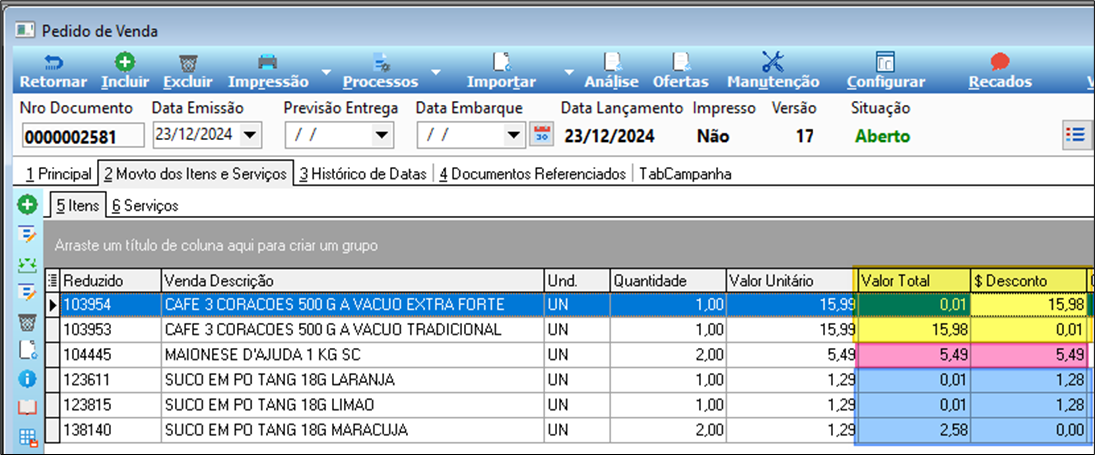Click the Valor Total cell 15,98

pyautogui.click(x=913, y=329)
